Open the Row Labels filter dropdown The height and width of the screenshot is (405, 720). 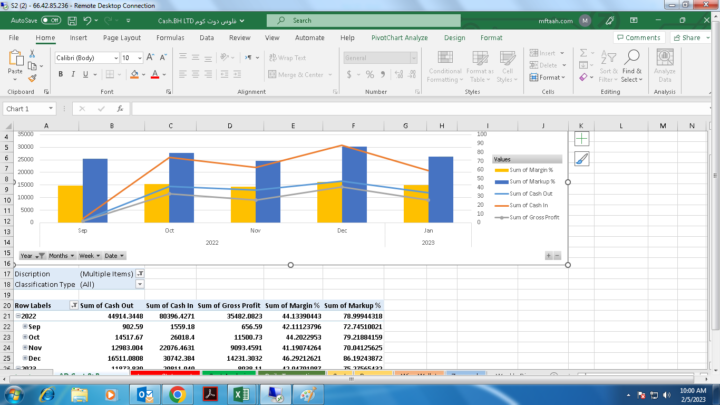pos(72,305)
